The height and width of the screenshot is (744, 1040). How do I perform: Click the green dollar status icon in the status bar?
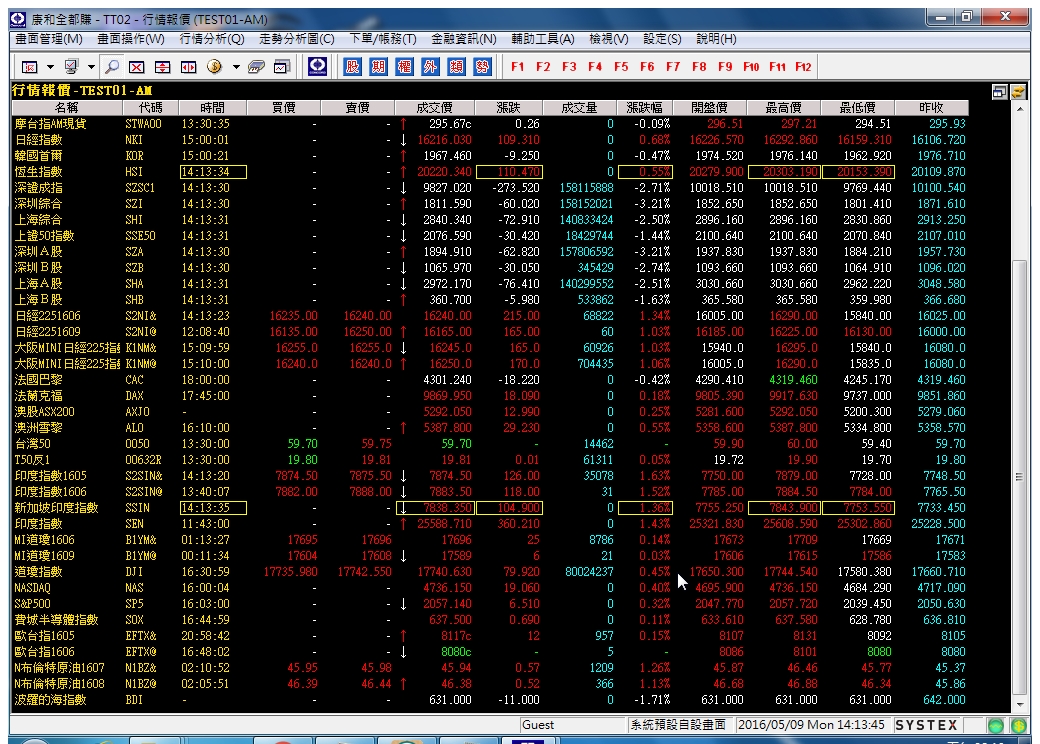[1019, 725]
